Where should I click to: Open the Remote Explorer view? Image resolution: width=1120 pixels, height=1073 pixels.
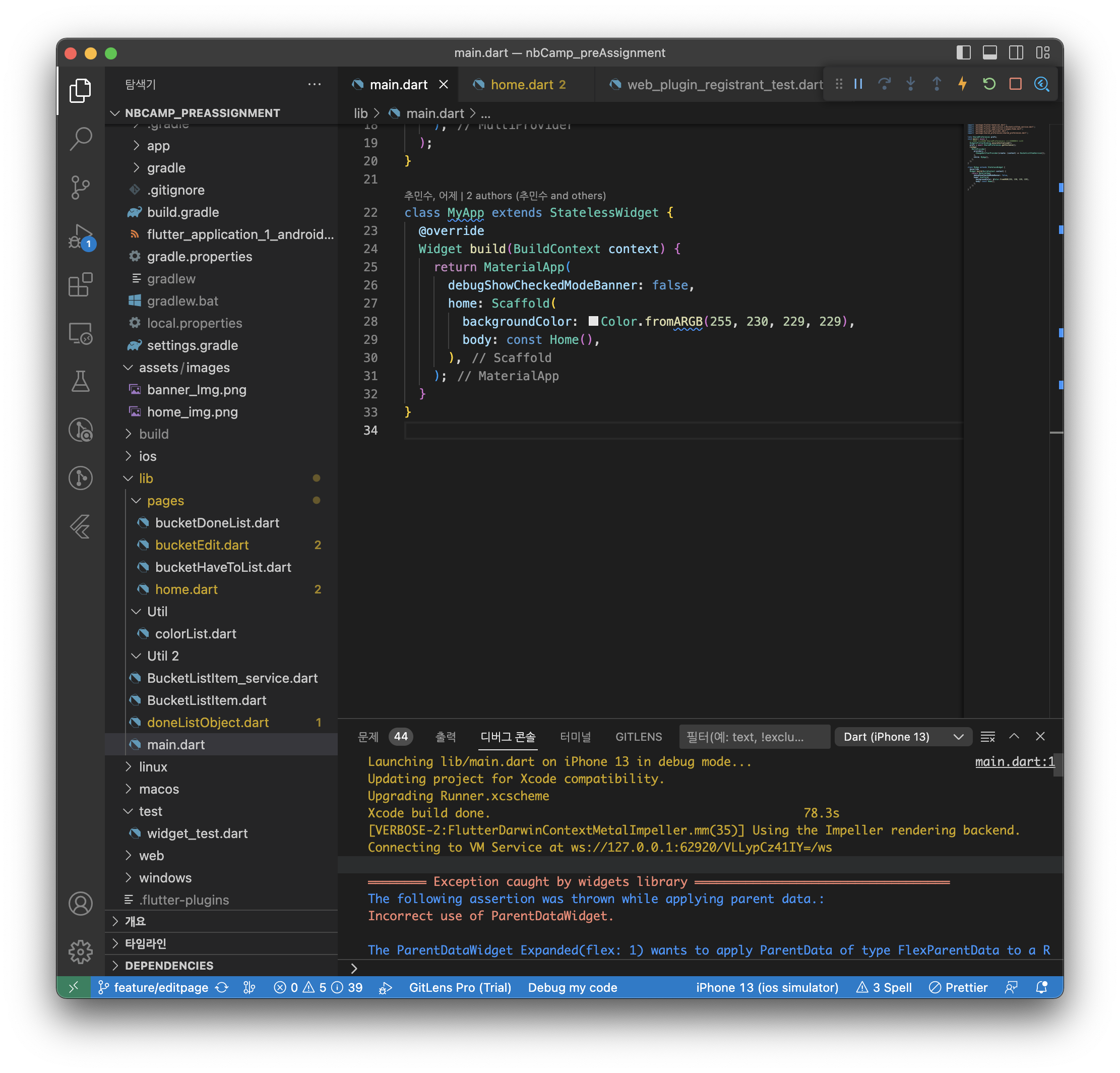point(81,333)
